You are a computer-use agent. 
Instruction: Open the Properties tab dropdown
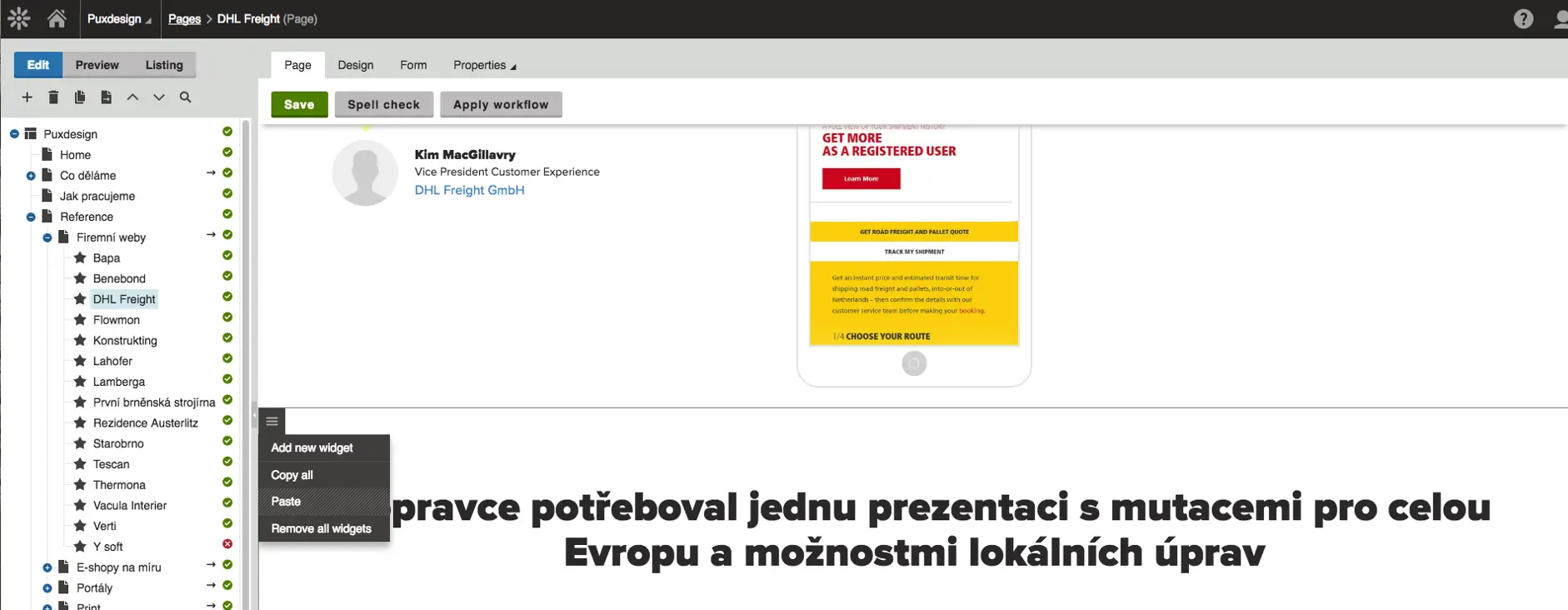484,65
